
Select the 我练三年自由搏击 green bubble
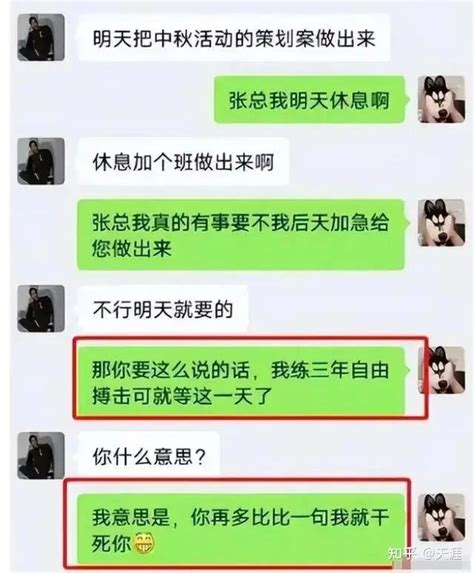242,382
